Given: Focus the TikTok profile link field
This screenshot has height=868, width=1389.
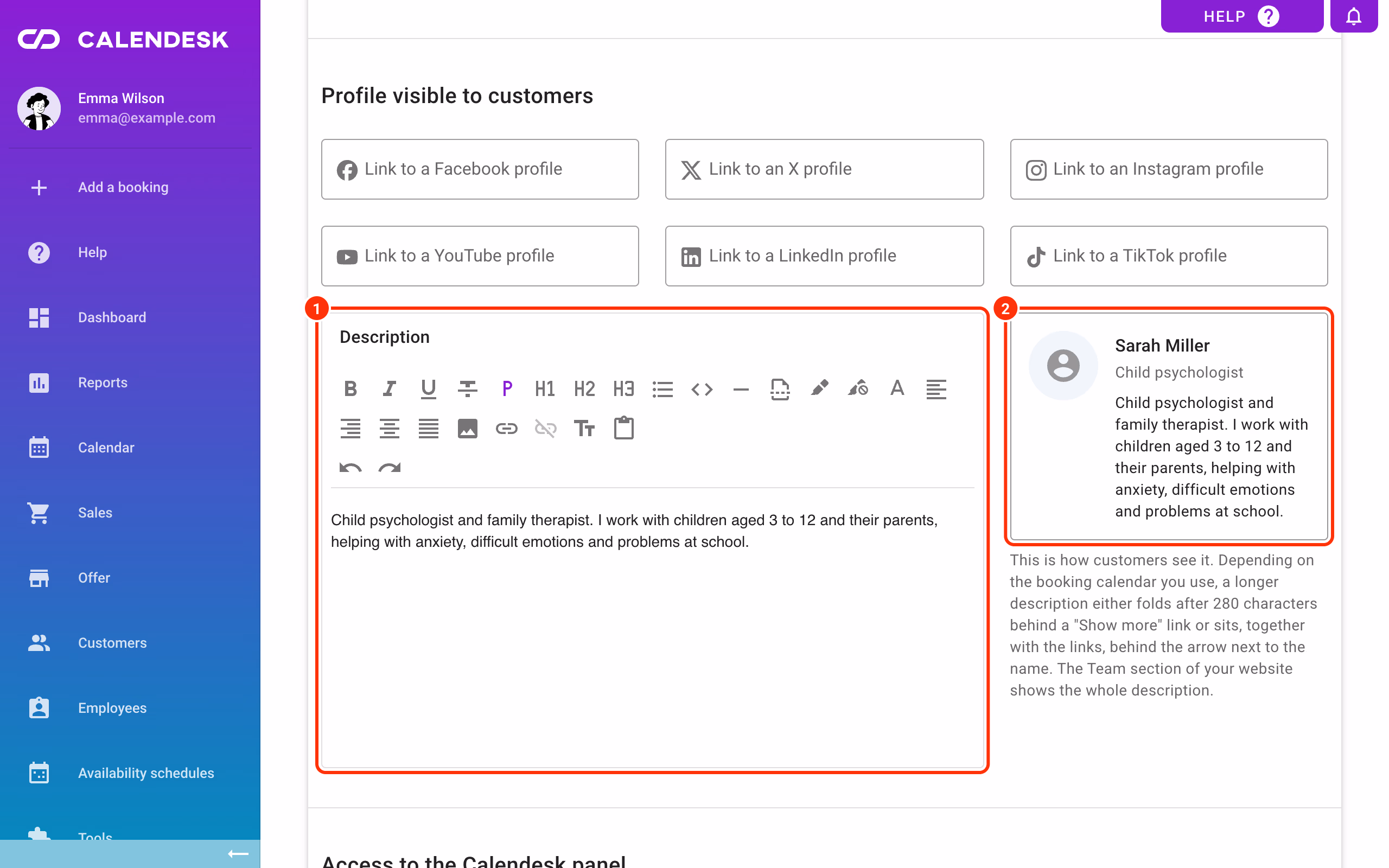Looking at the screenshot, I should [x=1169, y=256].
